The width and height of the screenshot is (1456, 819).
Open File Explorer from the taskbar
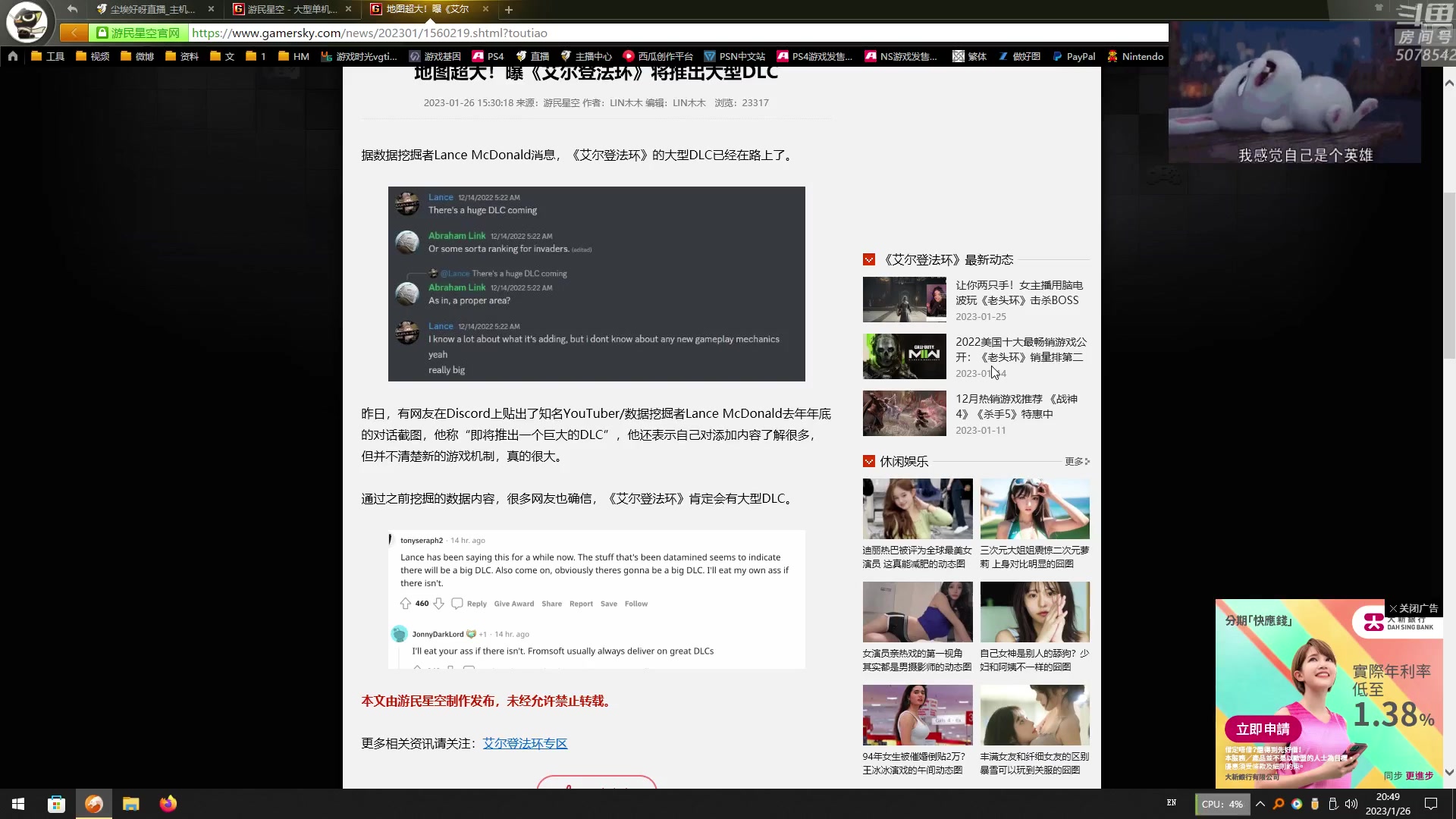[131, 804]
